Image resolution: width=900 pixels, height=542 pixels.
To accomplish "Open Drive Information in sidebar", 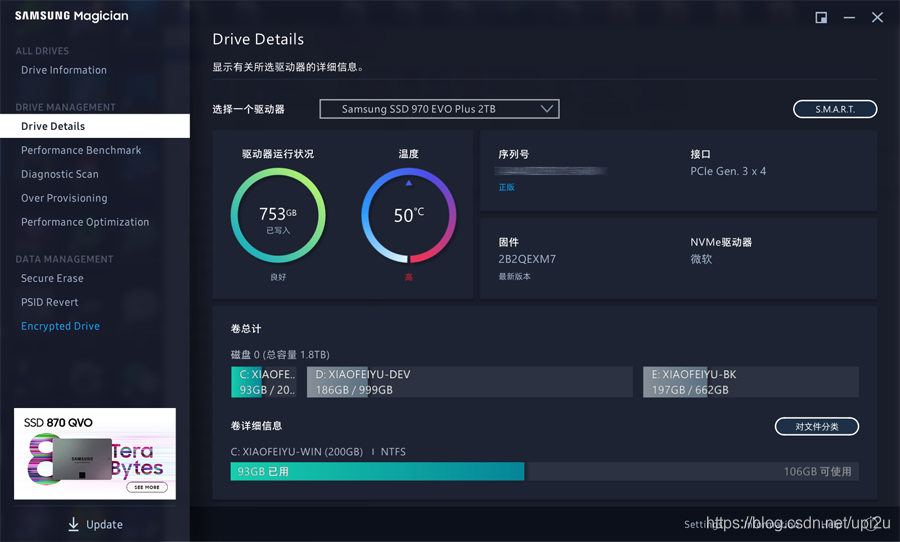I will point(64,70).
